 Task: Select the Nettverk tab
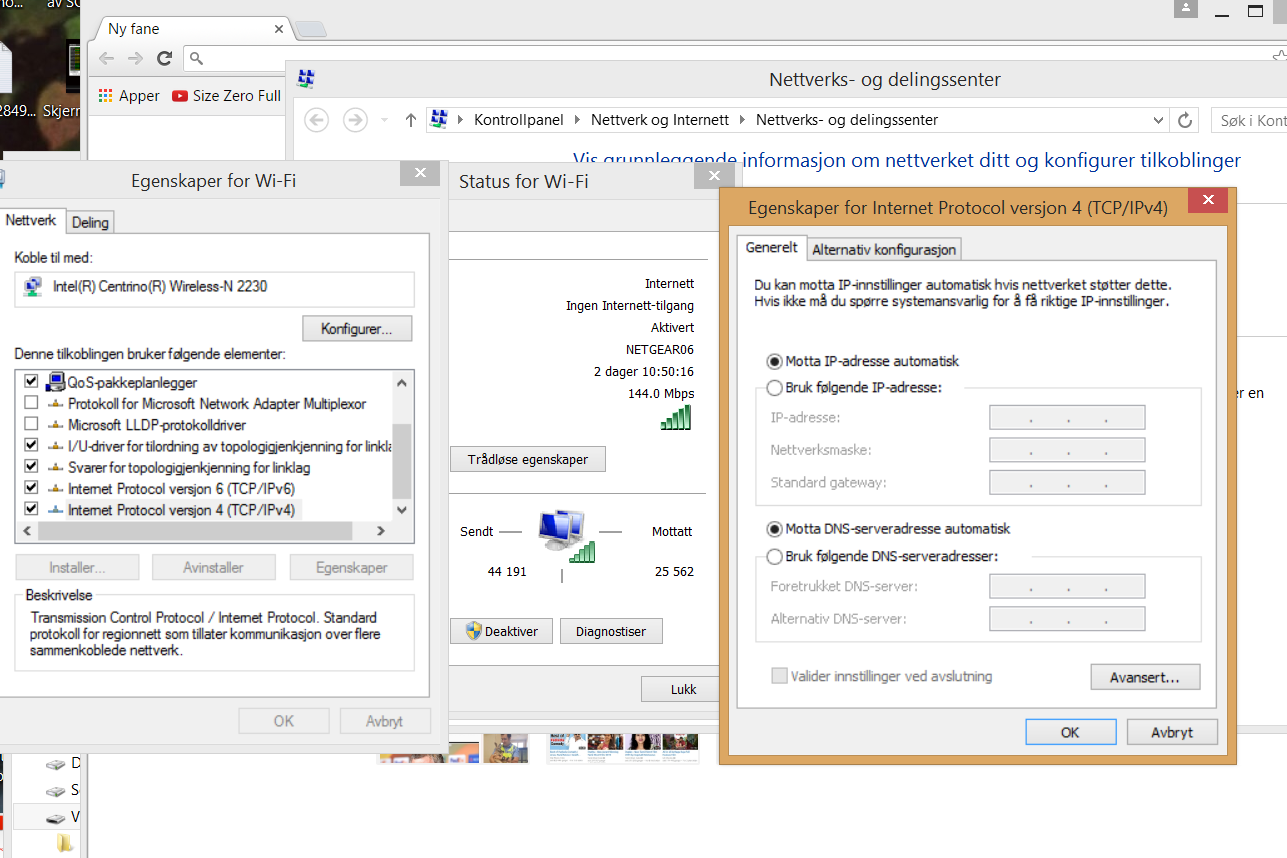(32, 220)
